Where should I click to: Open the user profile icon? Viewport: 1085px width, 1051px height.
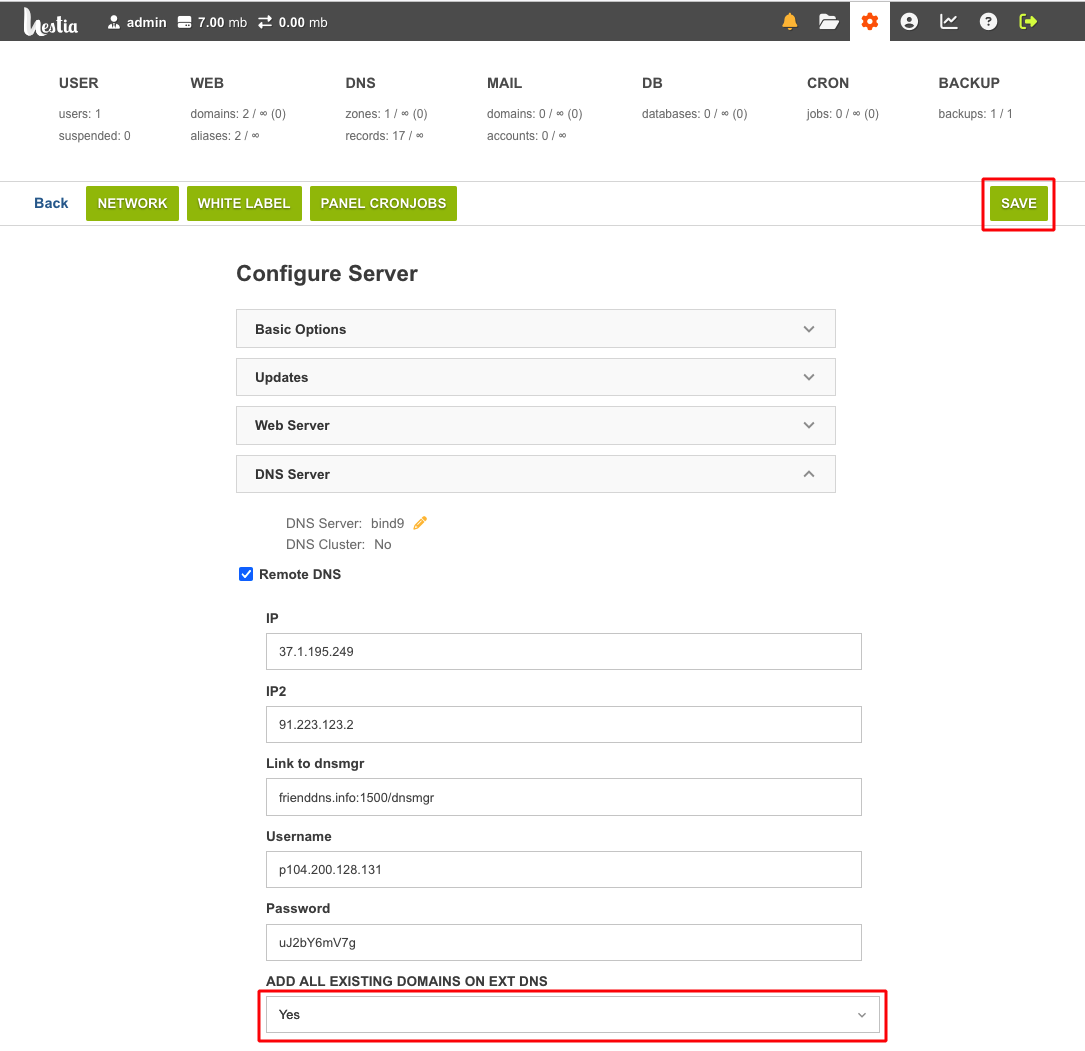[909, 21]
